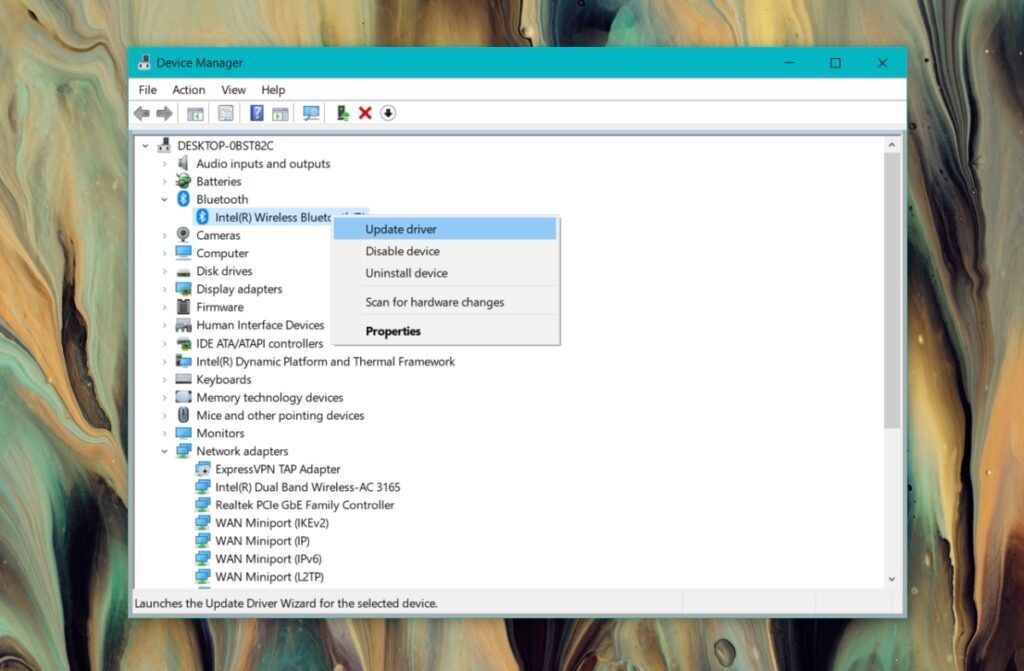Click the Back navigation arrow
1024x671 pixels.
(x=140, y=112)
